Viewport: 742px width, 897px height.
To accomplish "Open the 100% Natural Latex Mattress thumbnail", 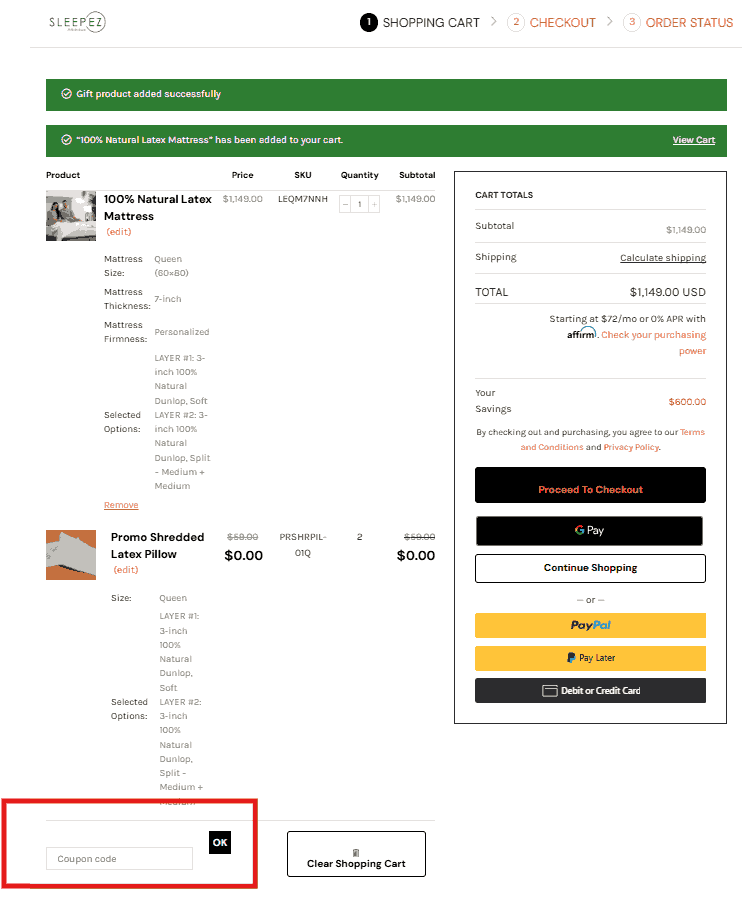I will [x=71, y=216].
